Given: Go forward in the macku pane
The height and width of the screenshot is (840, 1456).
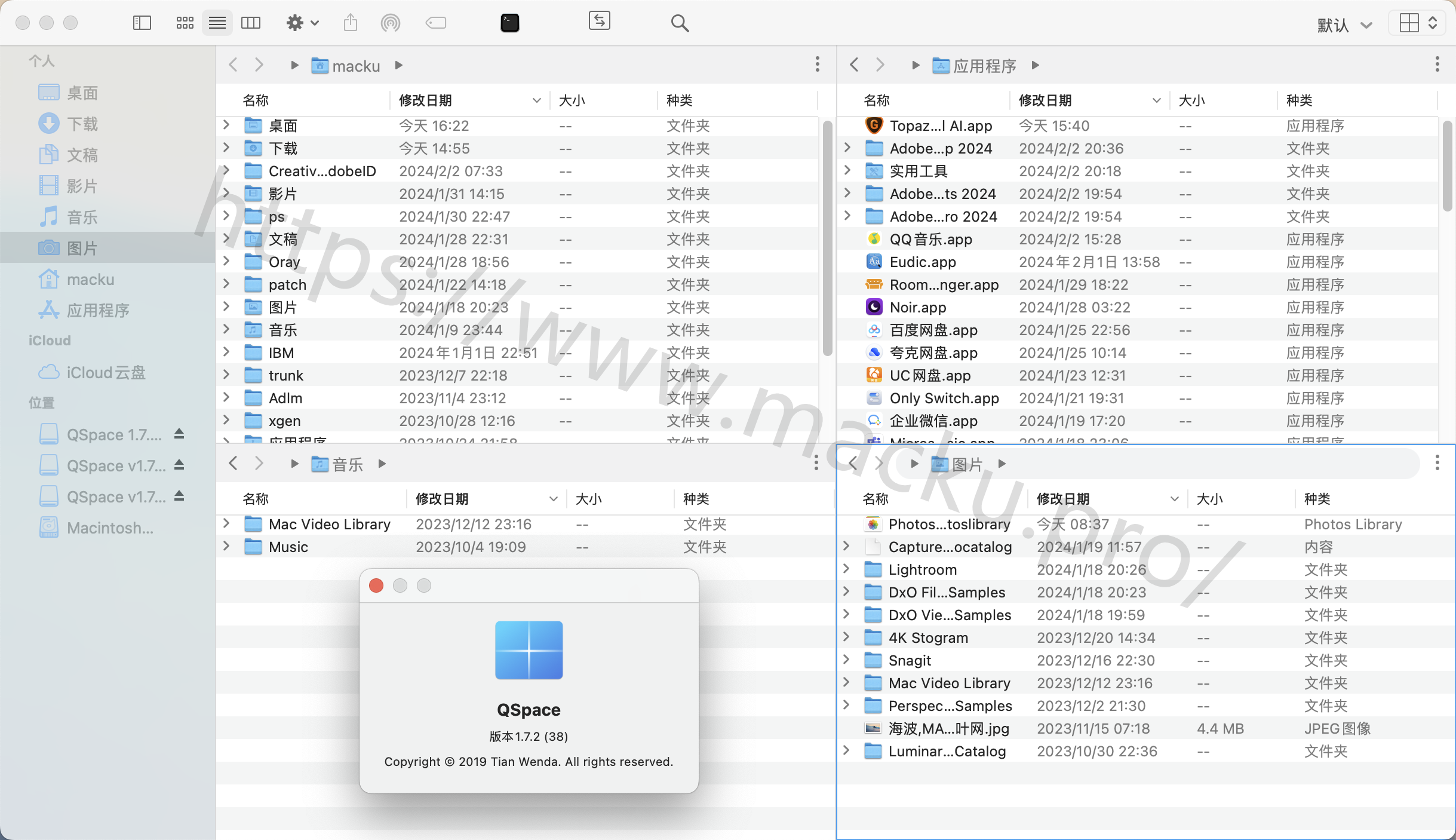Looking at the screenshot, I should pos(259,65).
